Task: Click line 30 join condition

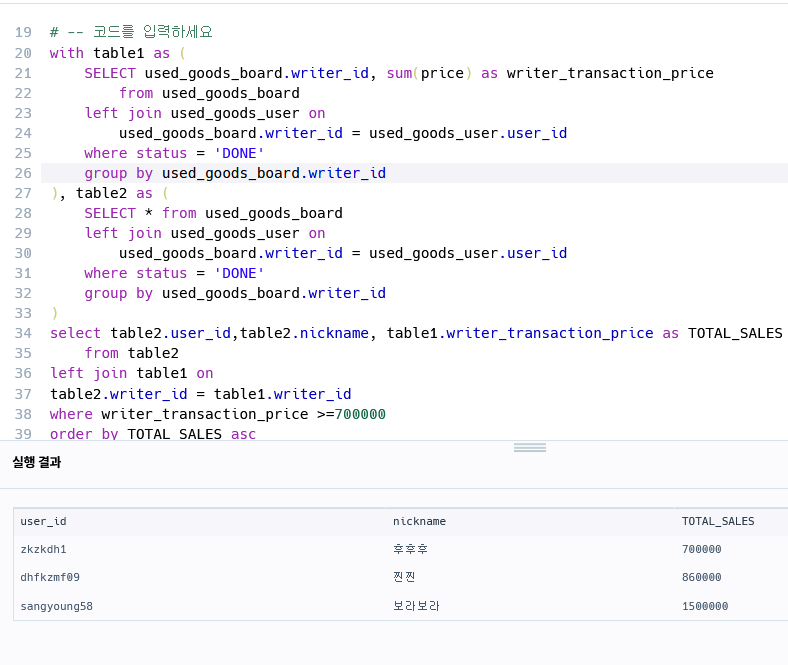Action: point(343,253)
